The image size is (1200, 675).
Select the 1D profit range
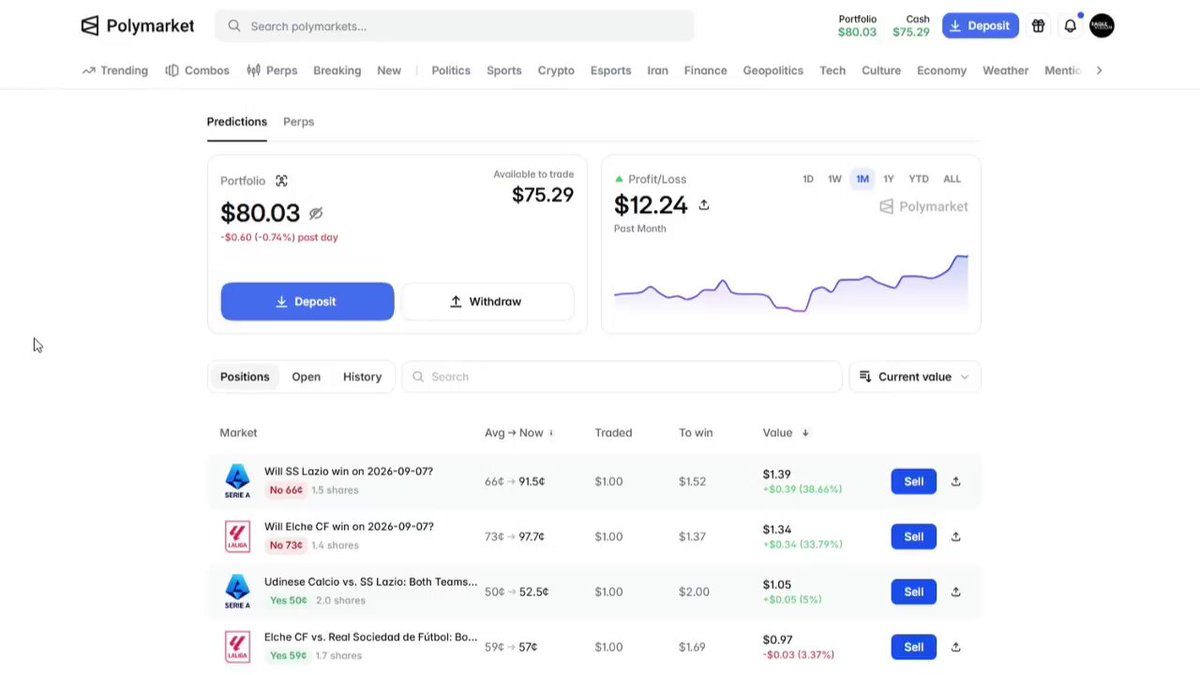(x=808, y=179)
